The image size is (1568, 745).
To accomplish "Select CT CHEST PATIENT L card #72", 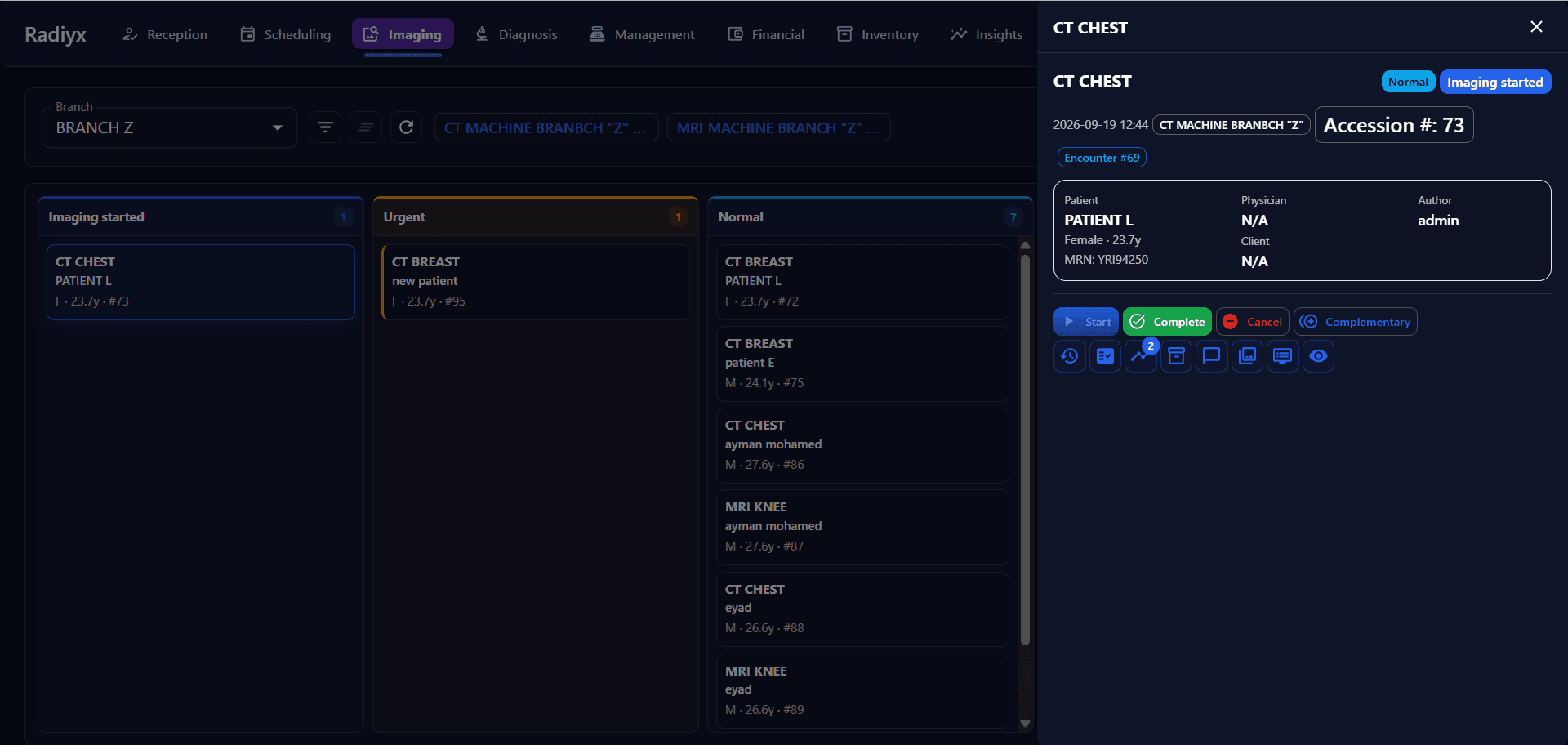I will click(x=862, y=282).
